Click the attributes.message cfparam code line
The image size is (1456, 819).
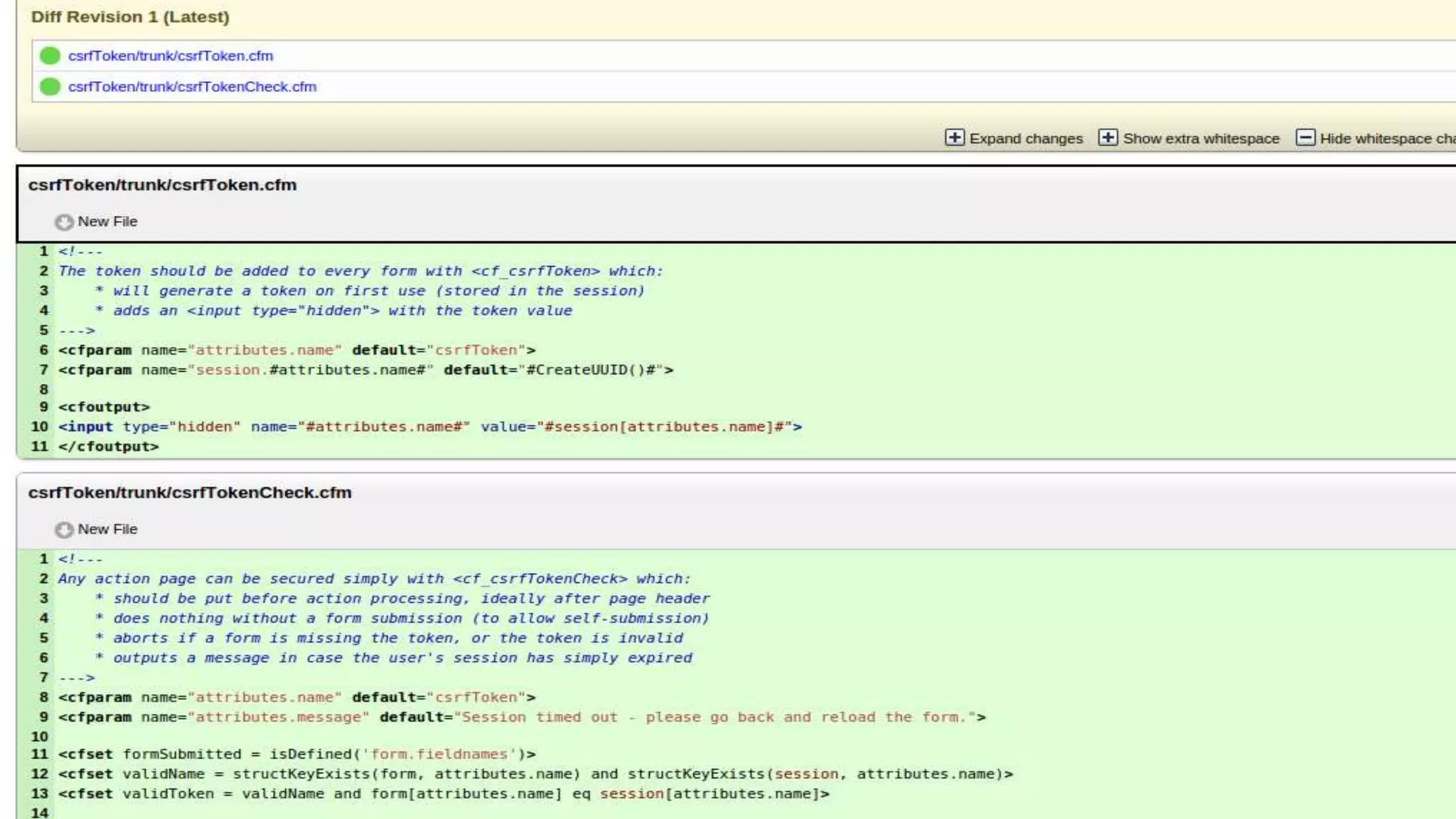tap(521, 717)
